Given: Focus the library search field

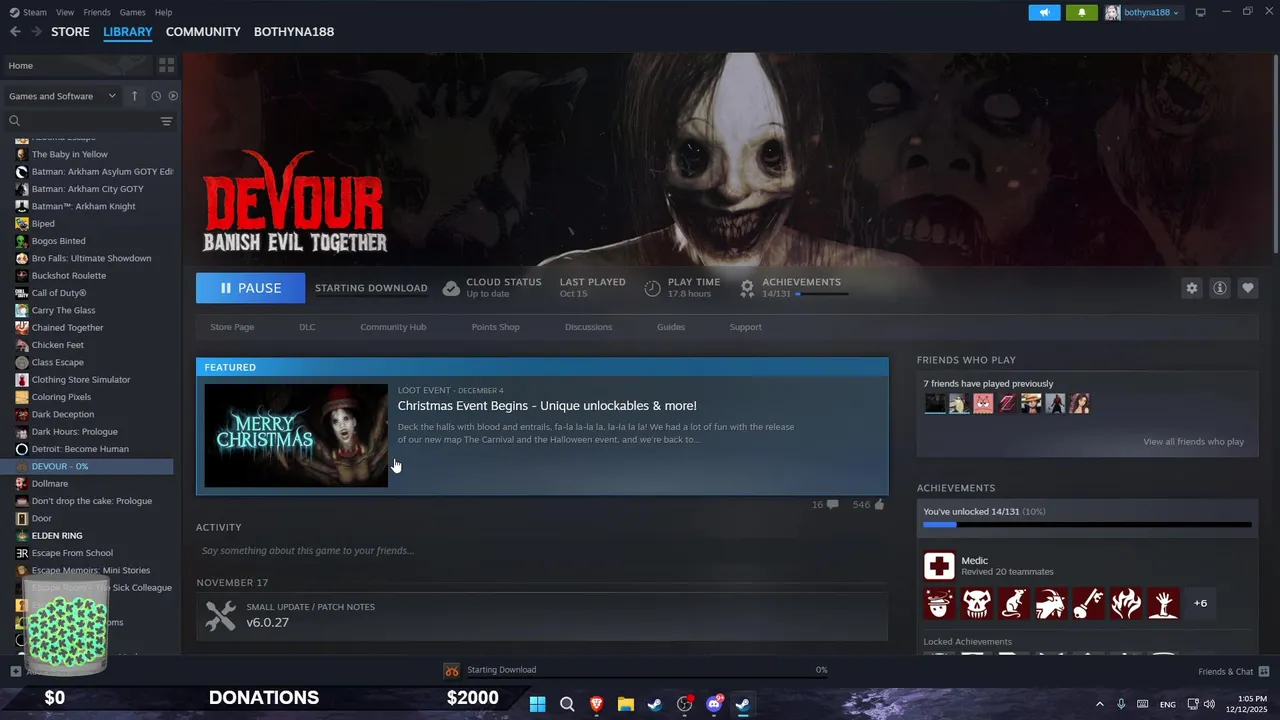Looking at the screenshot, I should tap(82, 121).
